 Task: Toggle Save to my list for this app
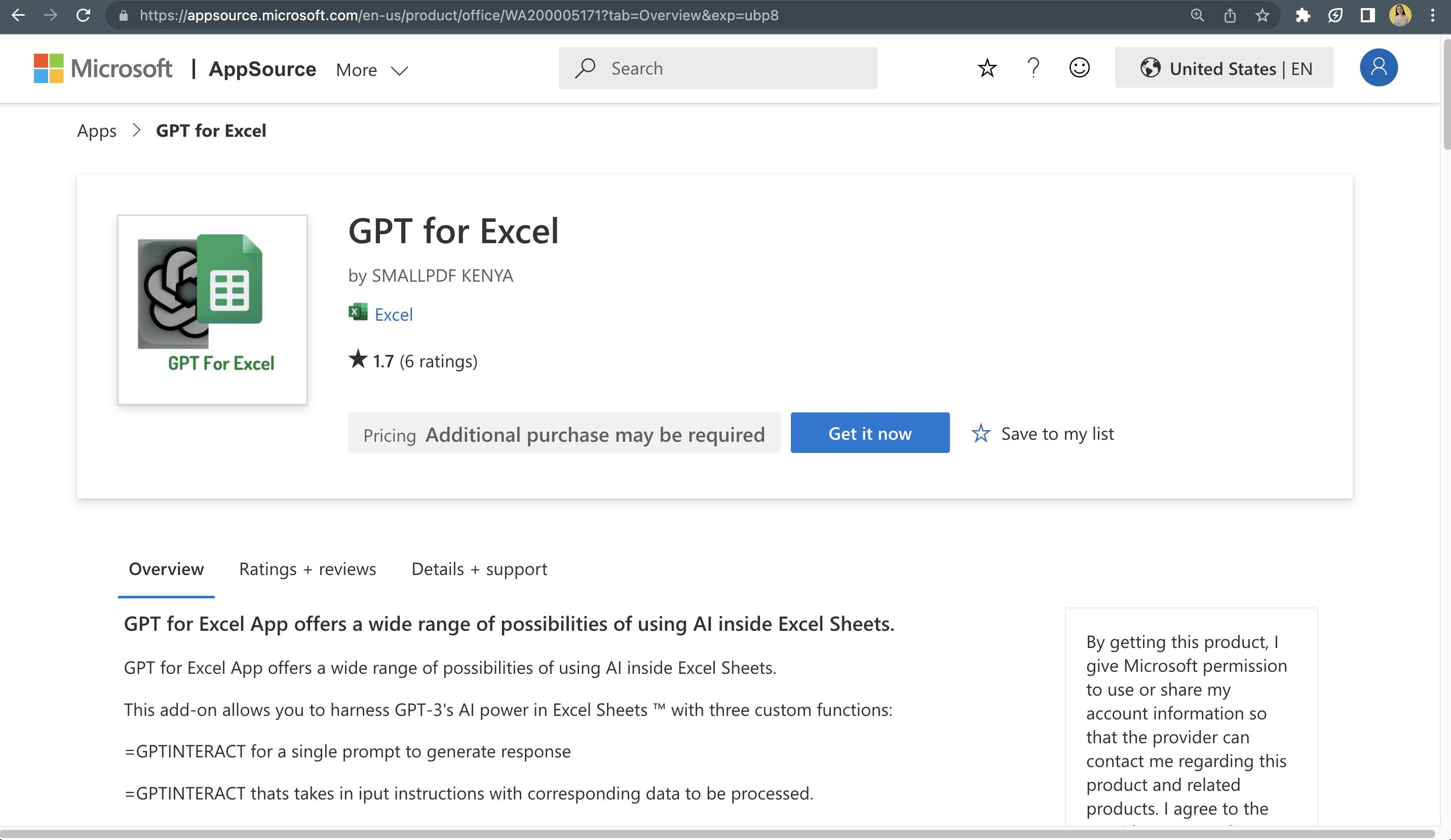click(1043, 433)
